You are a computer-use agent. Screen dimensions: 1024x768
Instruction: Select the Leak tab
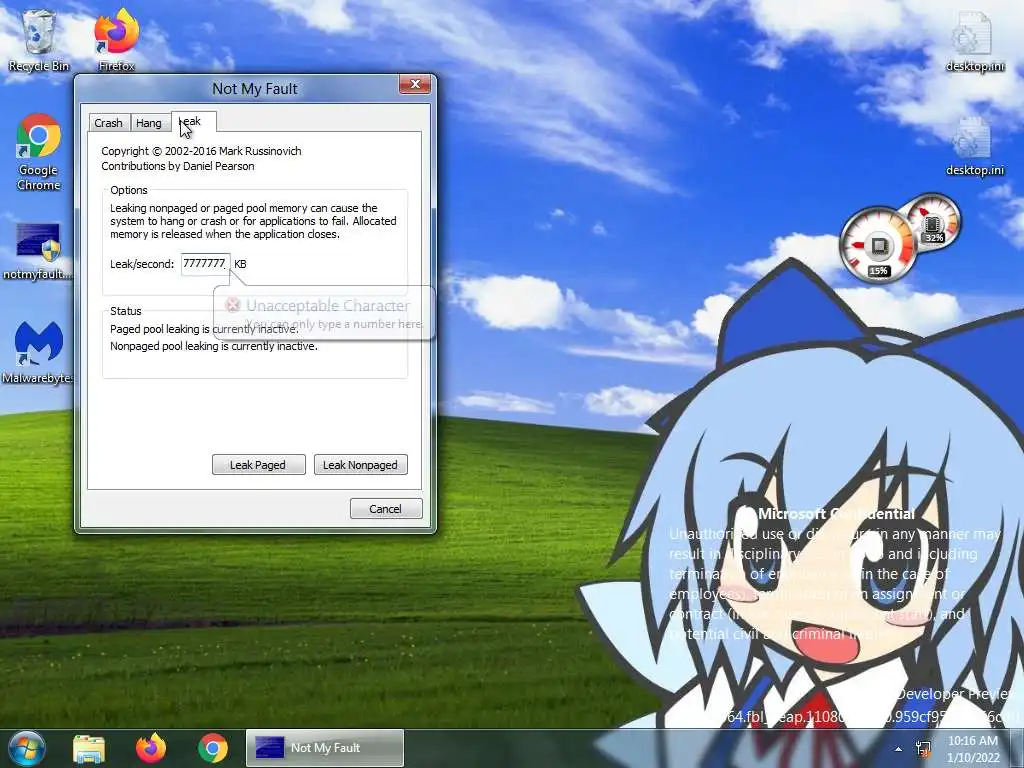[193, 121]
